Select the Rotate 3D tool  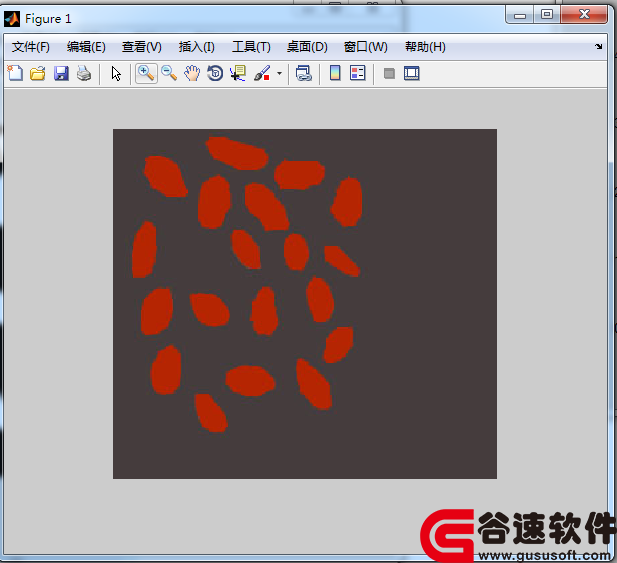[x=215, y=73]
